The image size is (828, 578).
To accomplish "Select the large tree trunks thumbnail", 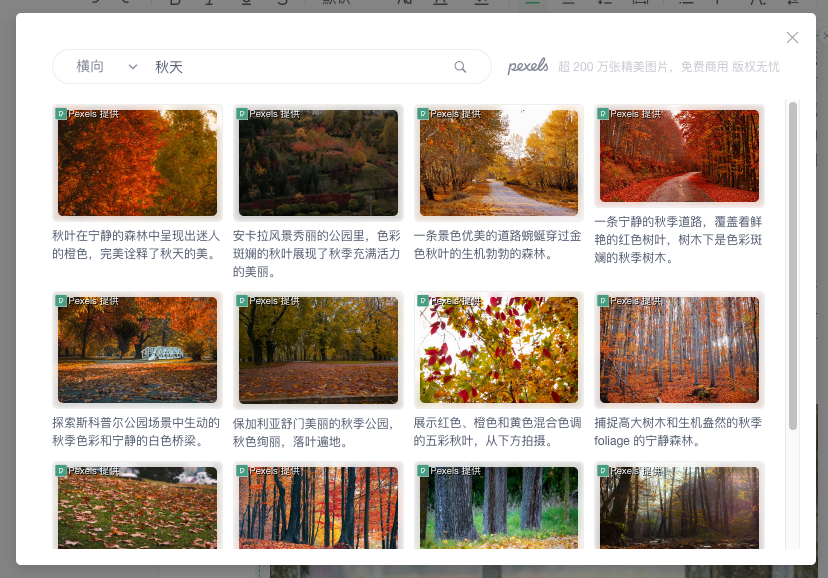I will click(x=499, y=508).
